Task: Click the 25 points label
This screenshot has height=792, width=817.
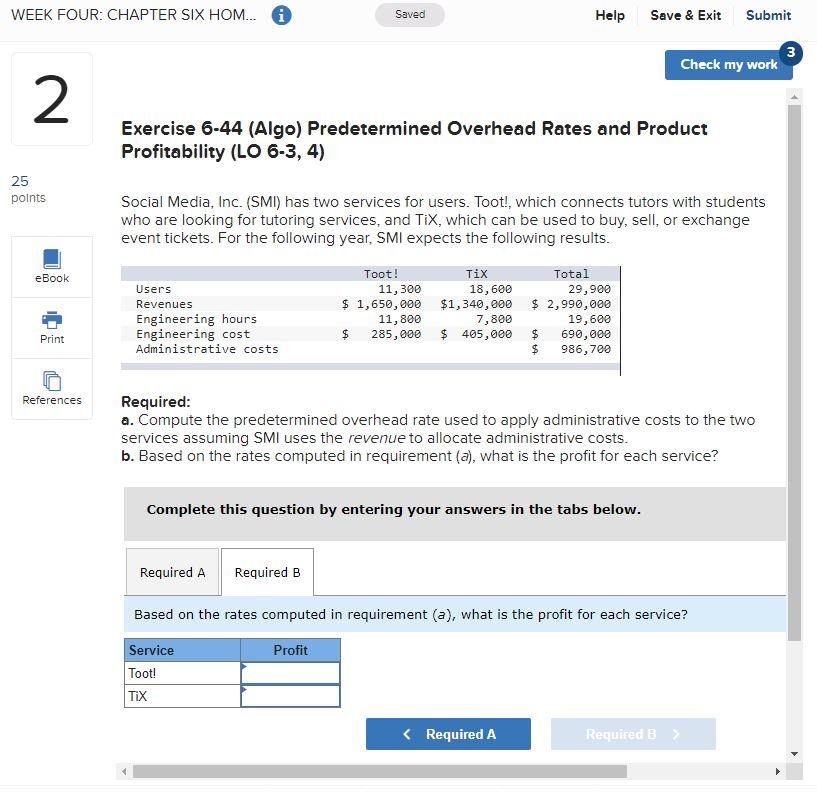Action: pos(28,189)
